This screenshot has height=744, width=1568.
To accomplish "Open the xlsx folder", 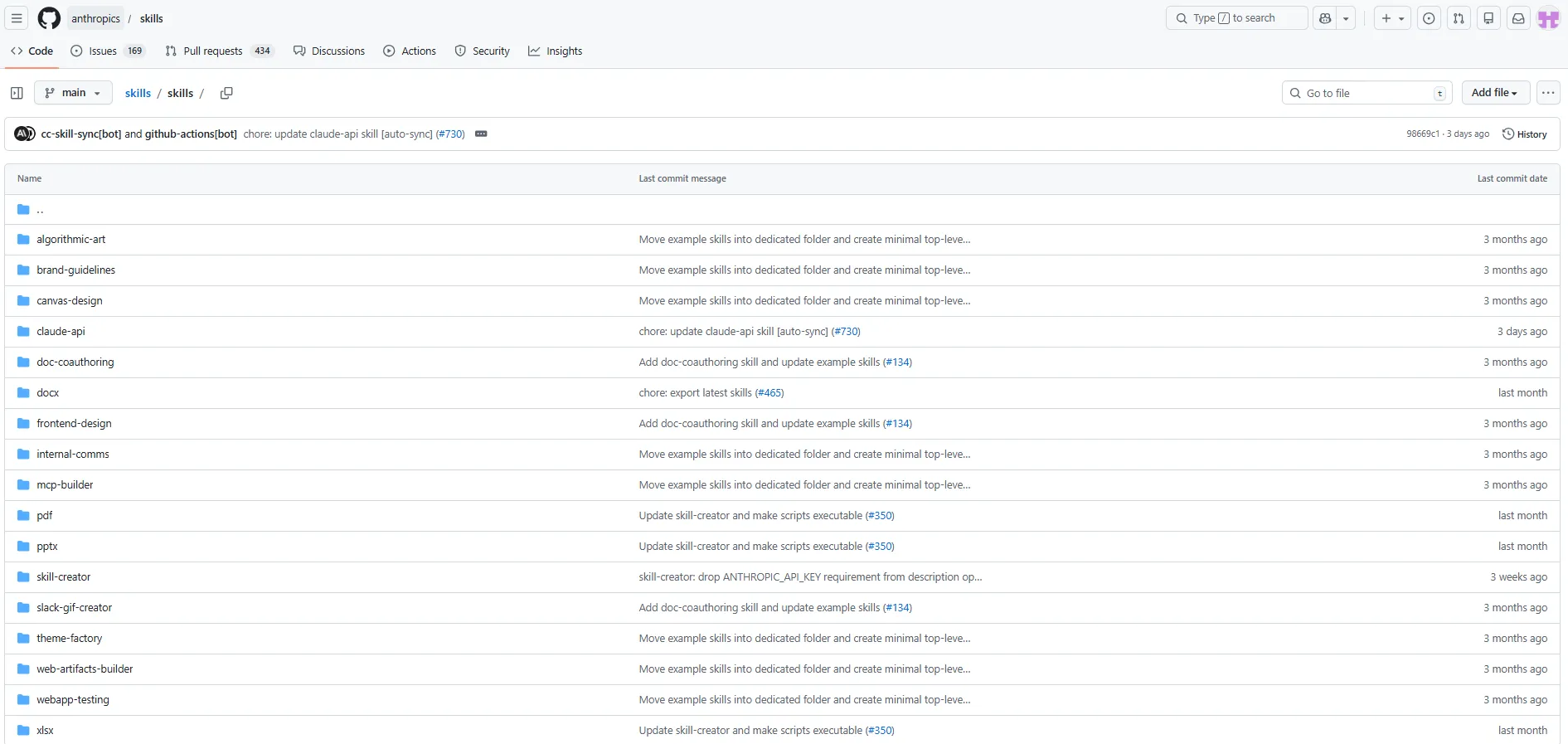I will pos(46,730).
